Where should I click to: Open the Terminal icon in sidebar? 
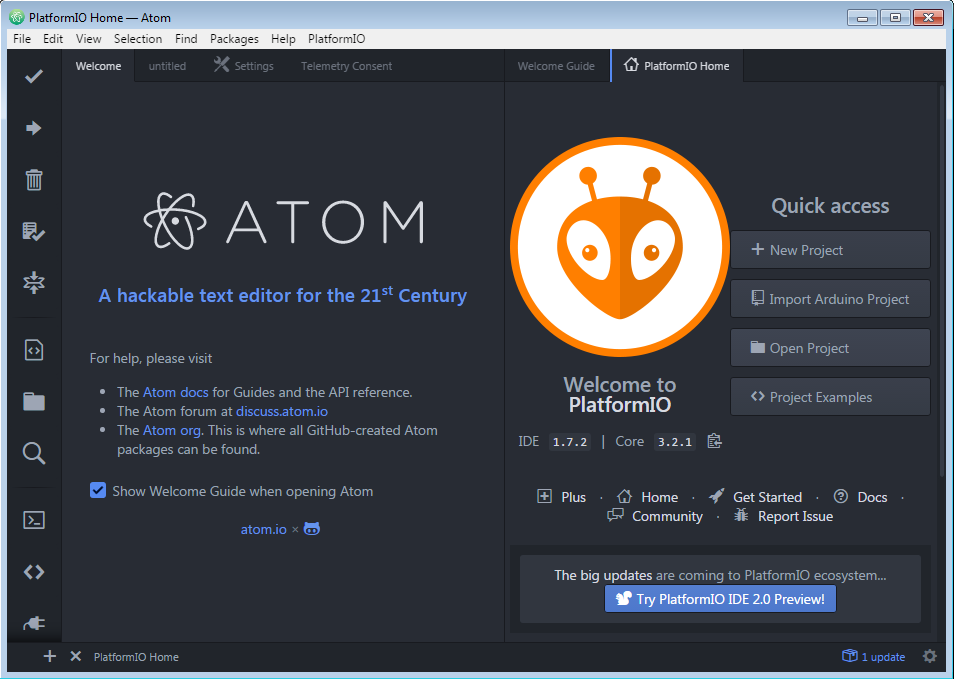[x=33, y=520]
